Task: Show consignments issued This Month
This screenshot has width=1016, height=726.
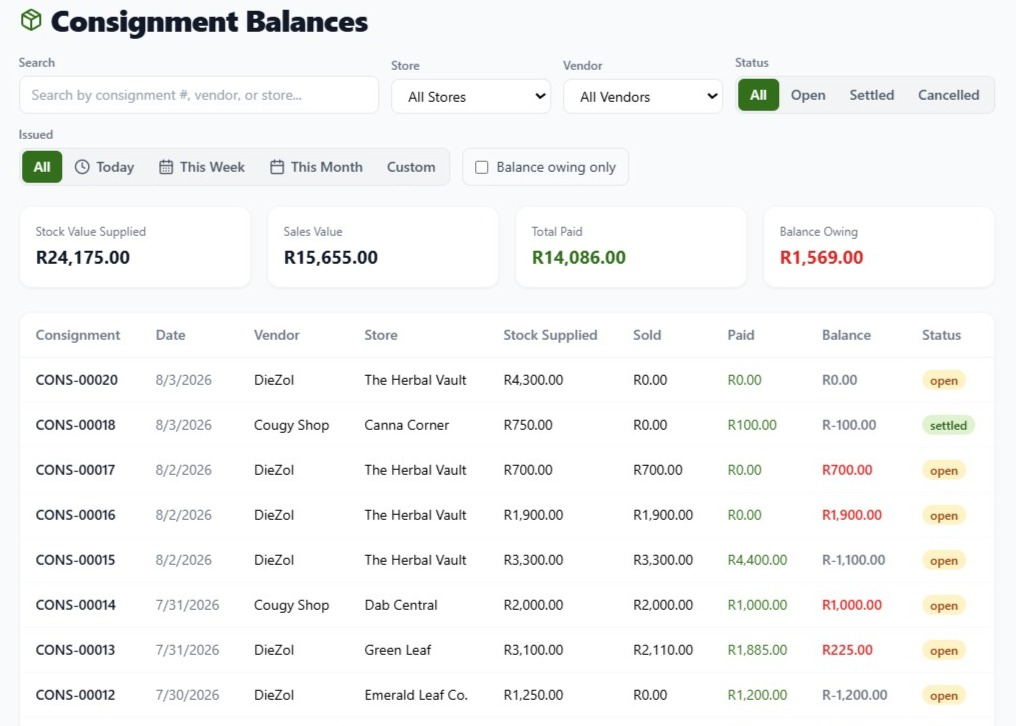Action: [x=316, y=167]
